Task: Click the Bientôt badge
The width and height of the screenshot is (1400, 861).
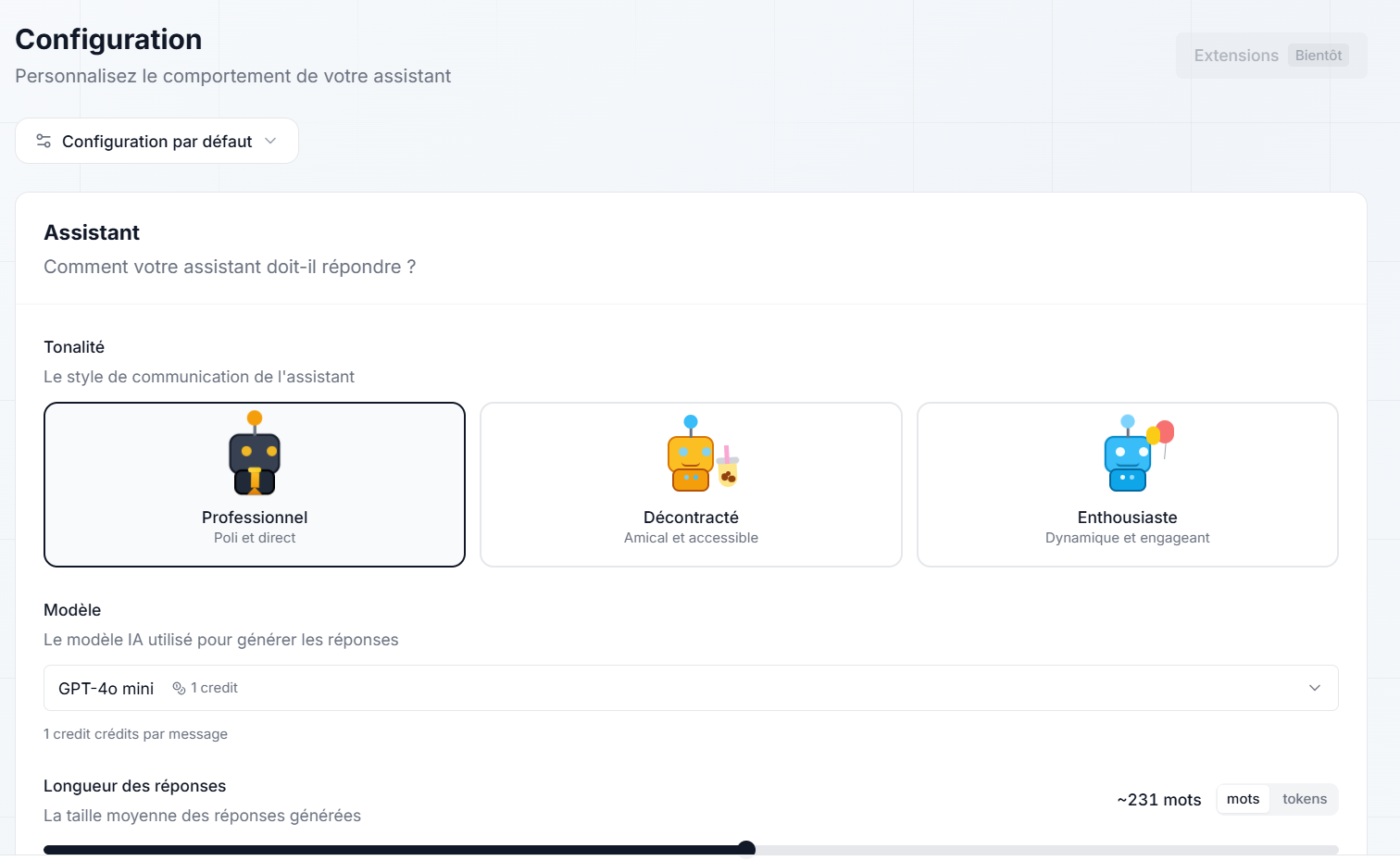Action: click(1318, 56)
